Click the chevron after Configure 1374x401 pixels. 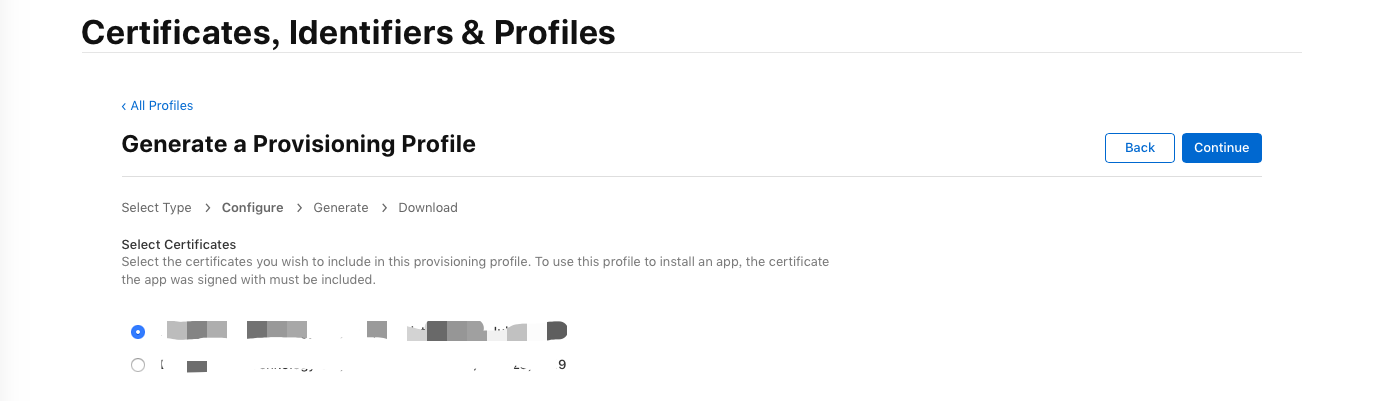pos(299,208)
